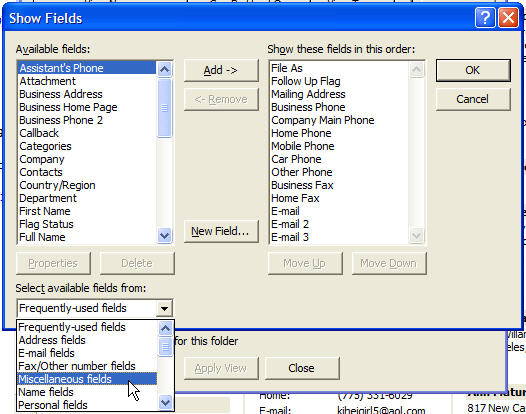
Task: Close the Show Fields dialog
Action: [x=508, y=18]
